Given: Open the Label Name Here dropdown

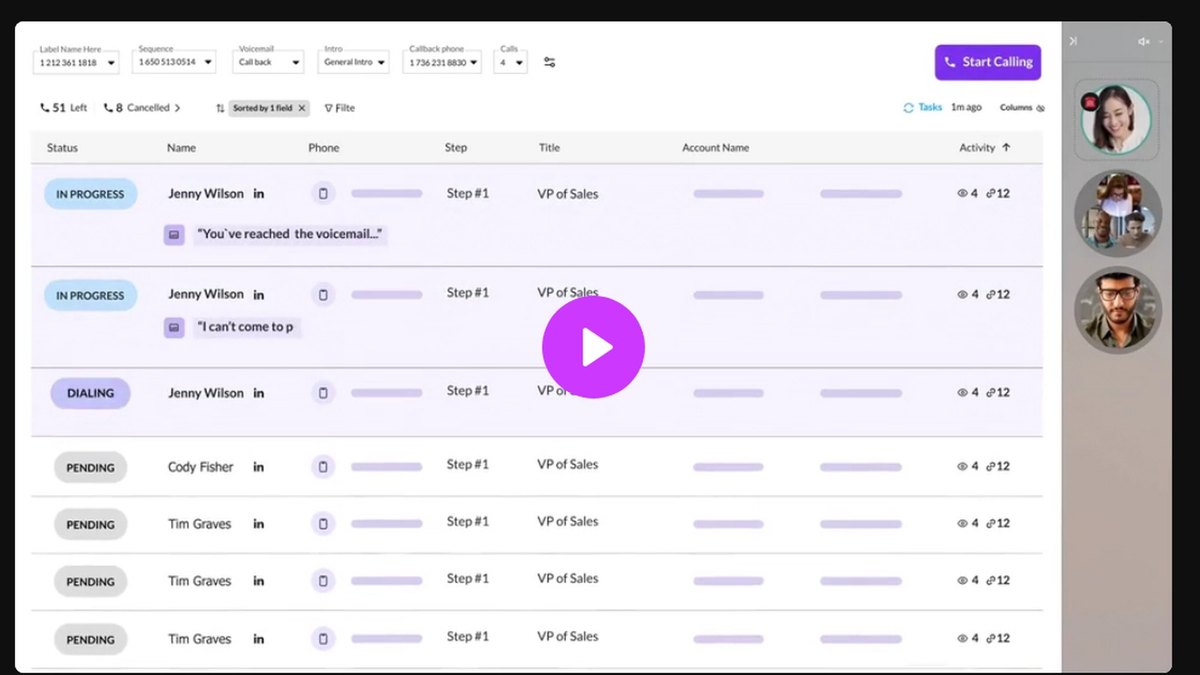Looking at the screenshot, I should (76, 62).
